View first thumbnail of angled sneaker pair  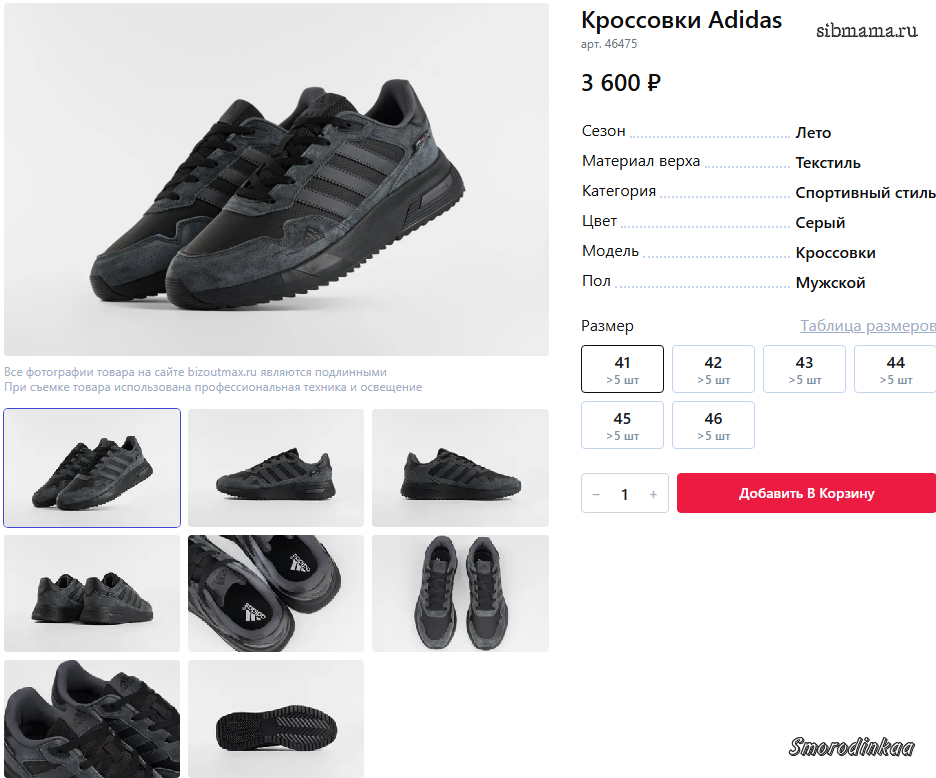pos(92,467)
